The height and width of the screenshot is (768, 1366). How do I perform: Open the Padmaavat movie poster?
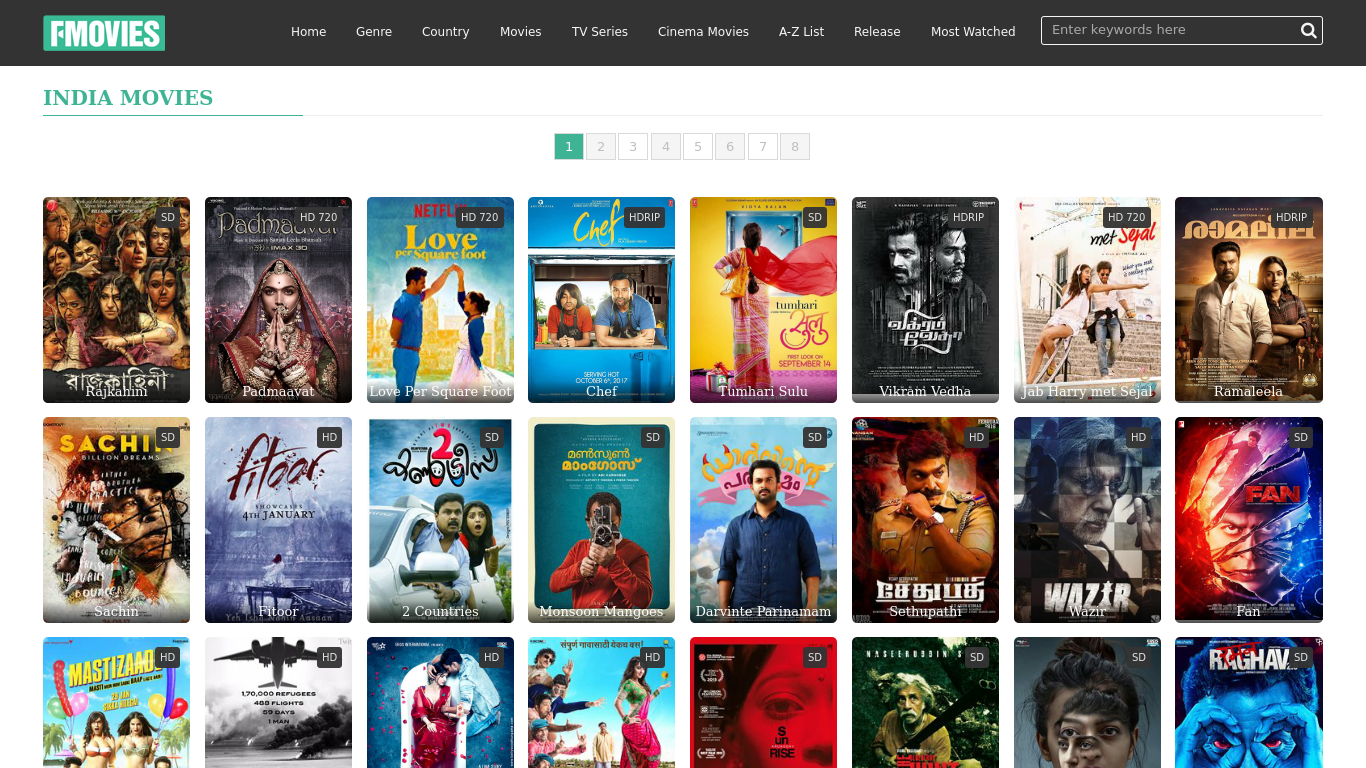point(278,300)
